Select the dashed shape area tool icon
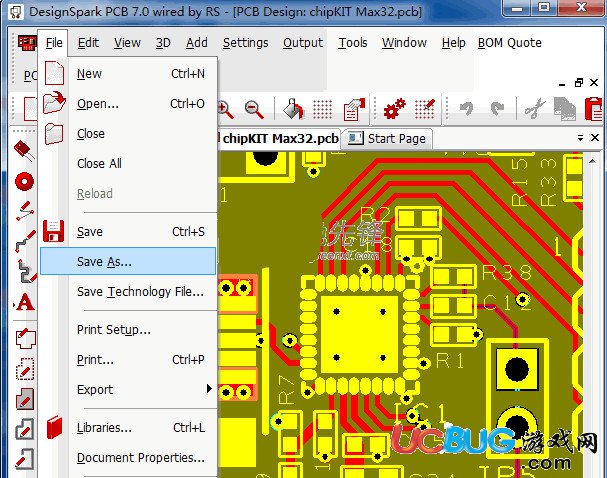607x478 pixels. 25,368
